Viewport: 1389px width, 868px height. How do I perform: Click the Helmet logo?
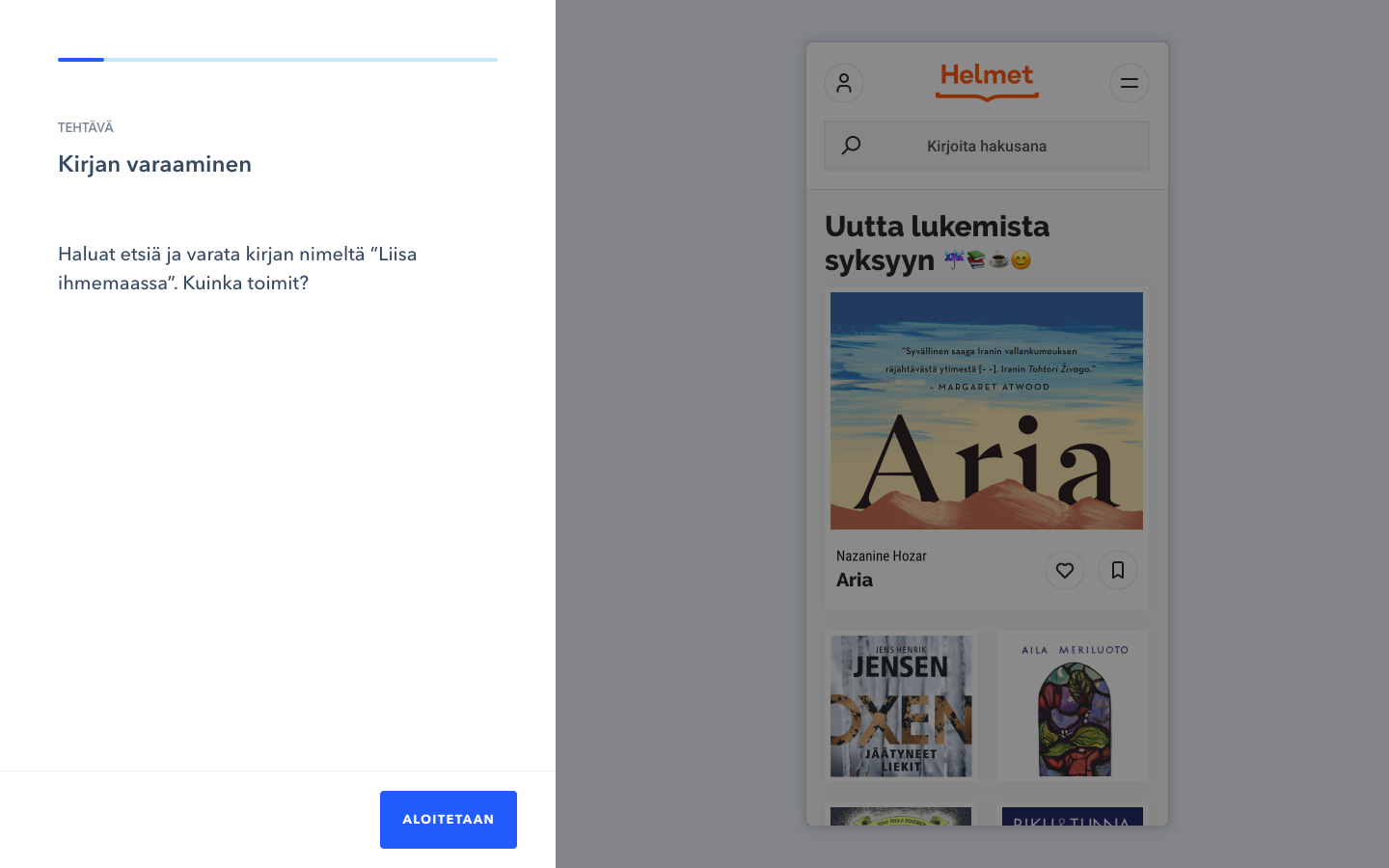[987, 82]
